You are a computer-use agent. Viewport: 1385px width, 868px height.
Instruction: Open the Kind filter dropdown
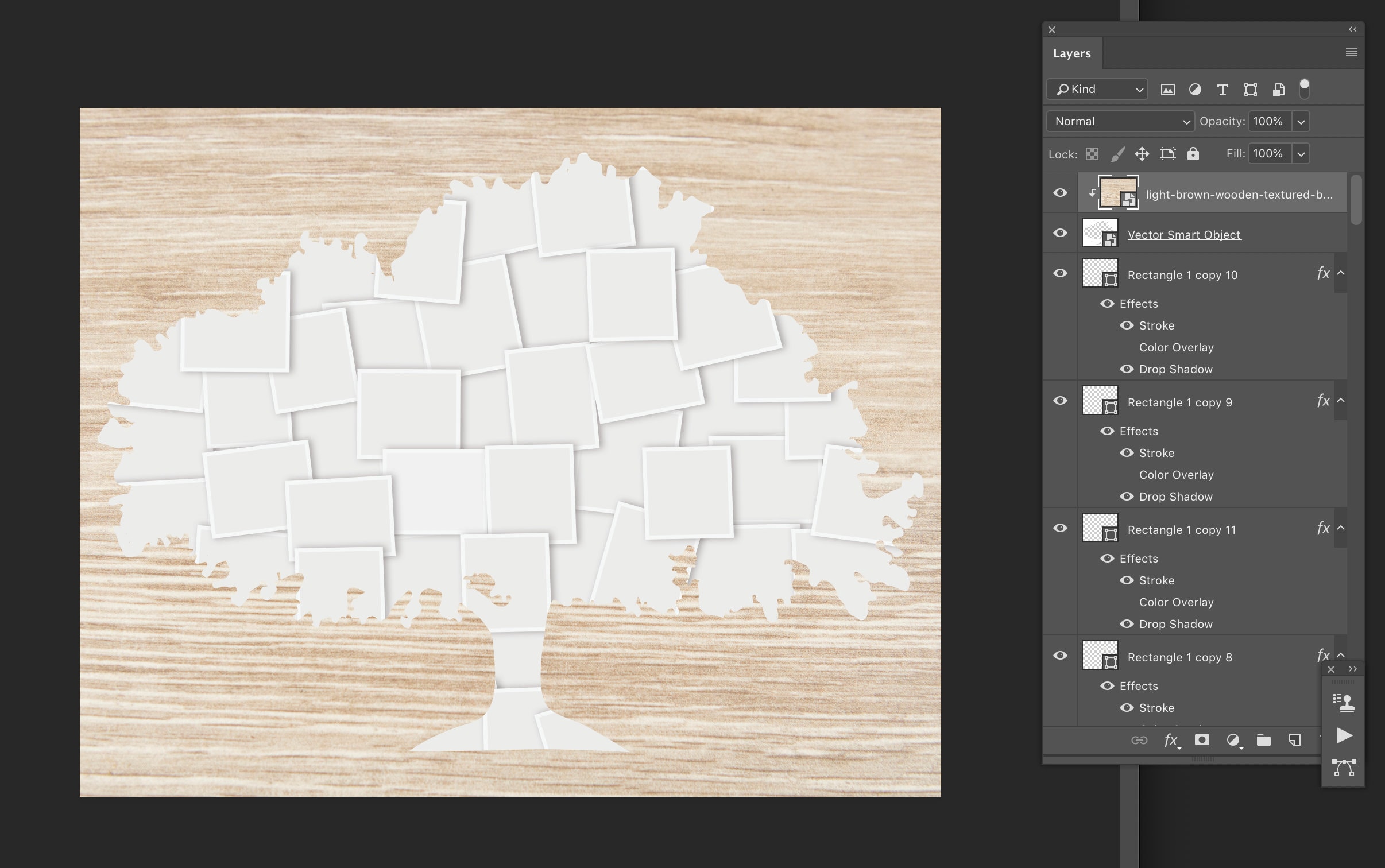(x=1096, y=89)
